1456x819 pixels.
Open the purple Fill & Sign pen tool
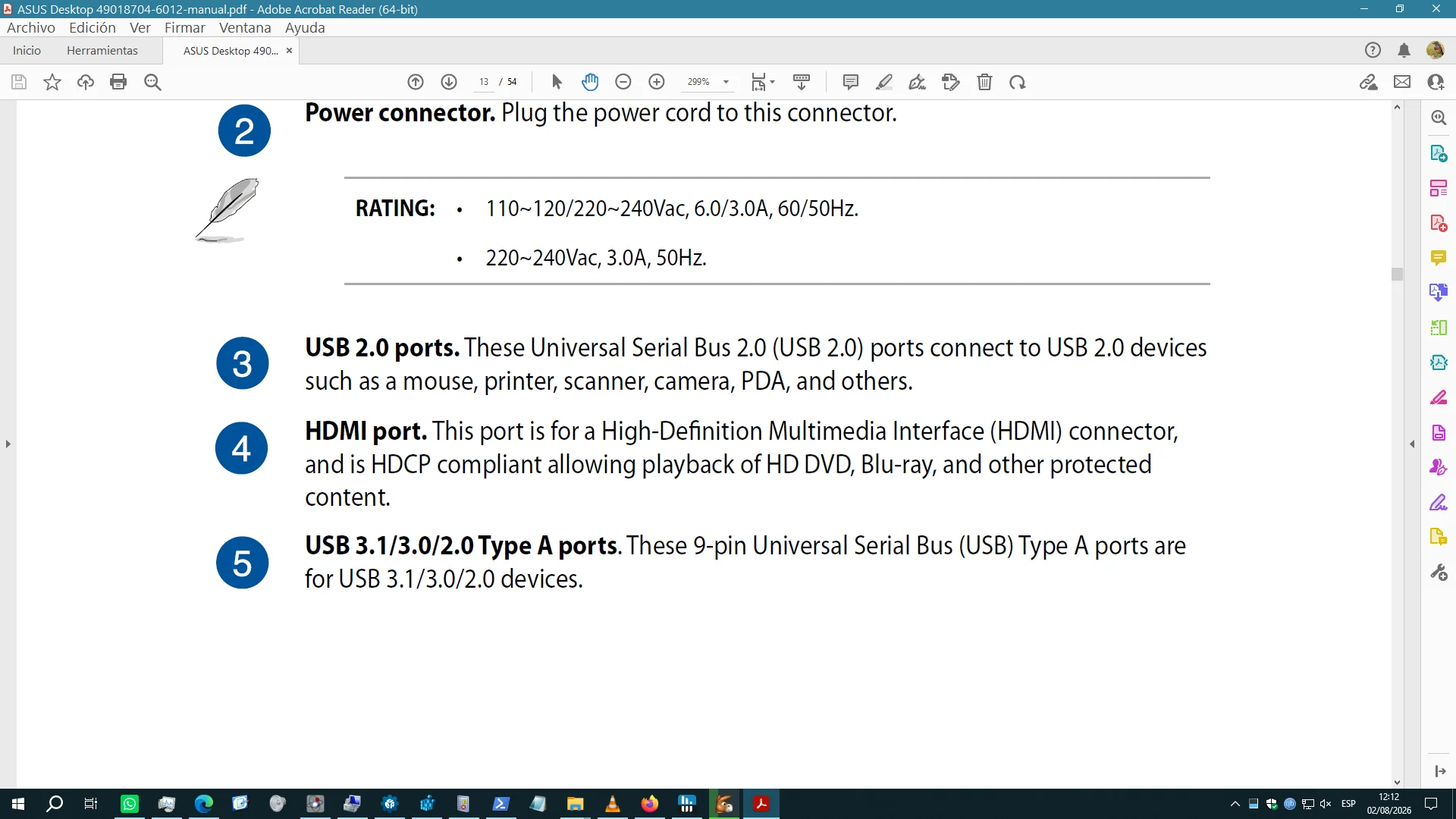[x=1439, y=502]
